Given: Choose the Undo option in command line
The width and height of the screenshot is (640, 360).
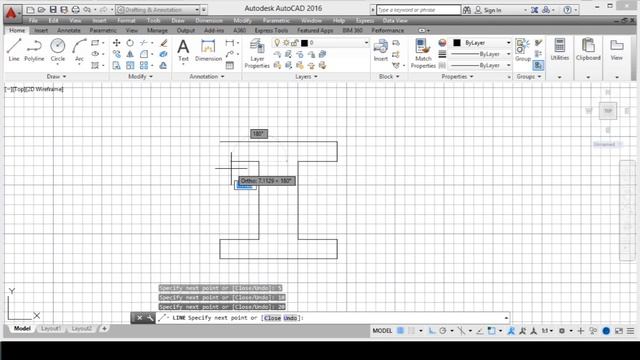Looking at the screenshot, I should click(x=290, y=318).
